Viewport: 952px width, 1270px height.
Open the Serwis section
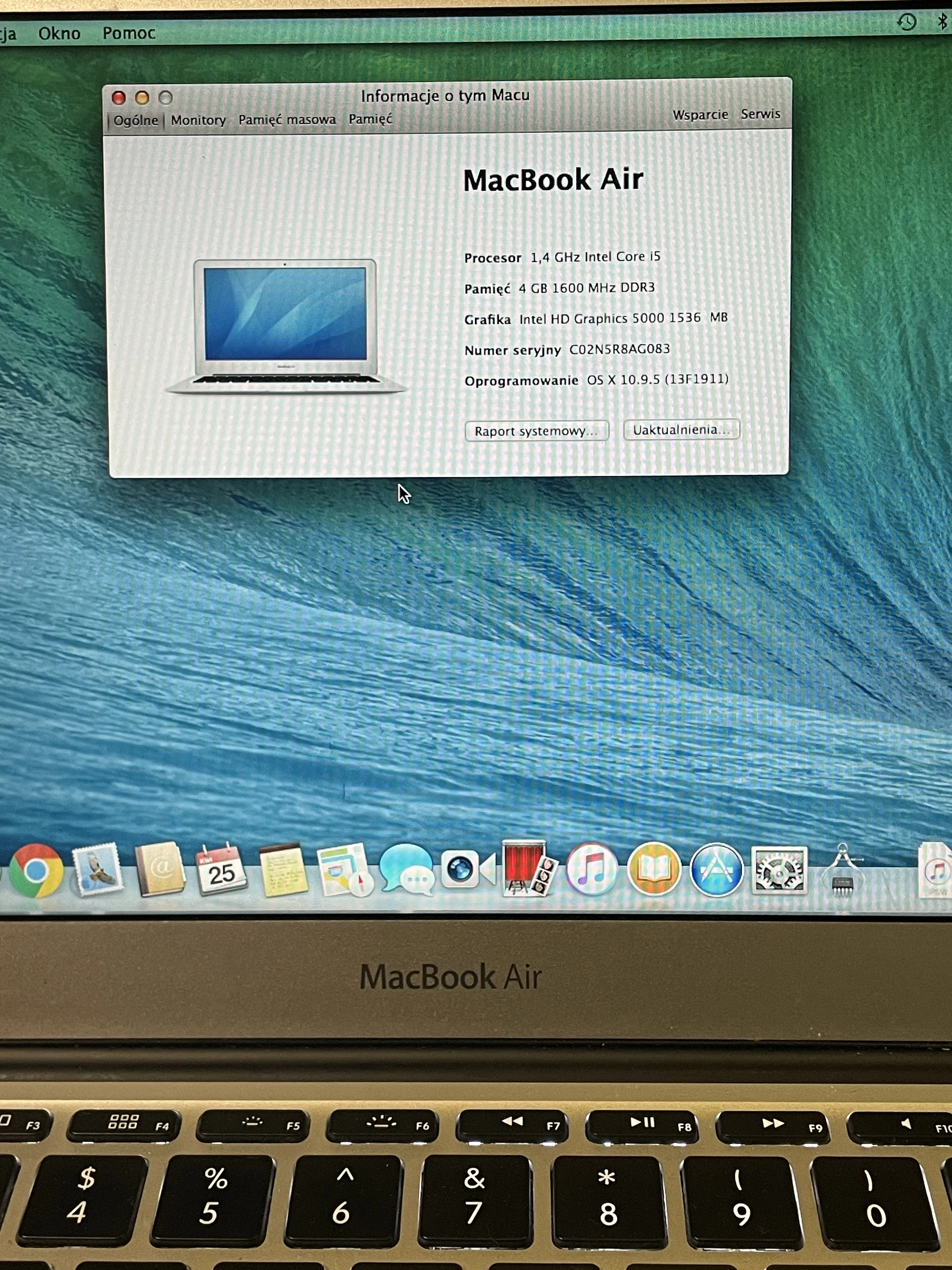[x=760, y=114]
